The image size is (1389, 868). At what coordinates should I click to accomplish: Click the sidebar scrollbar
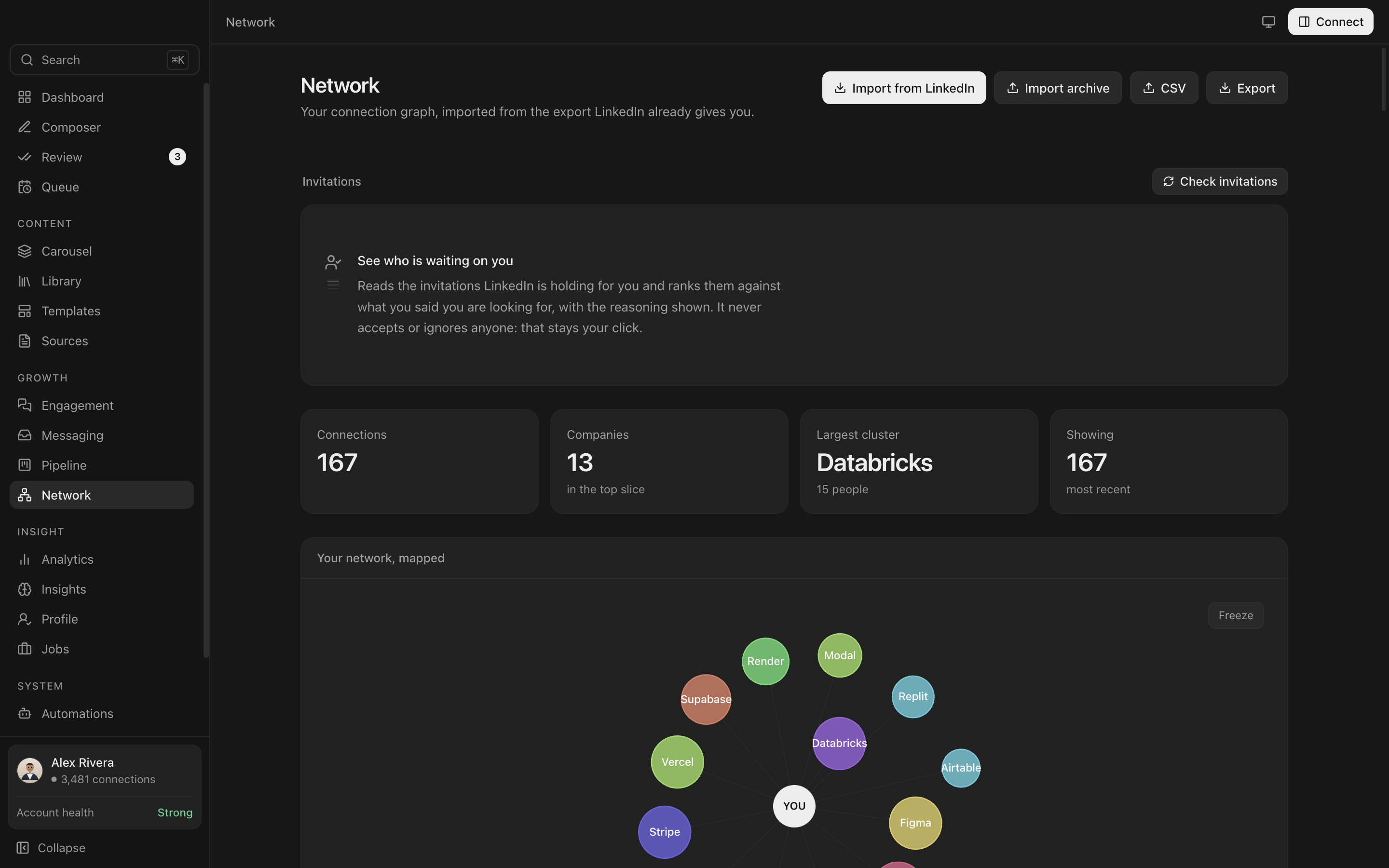[x=206, y=370]
